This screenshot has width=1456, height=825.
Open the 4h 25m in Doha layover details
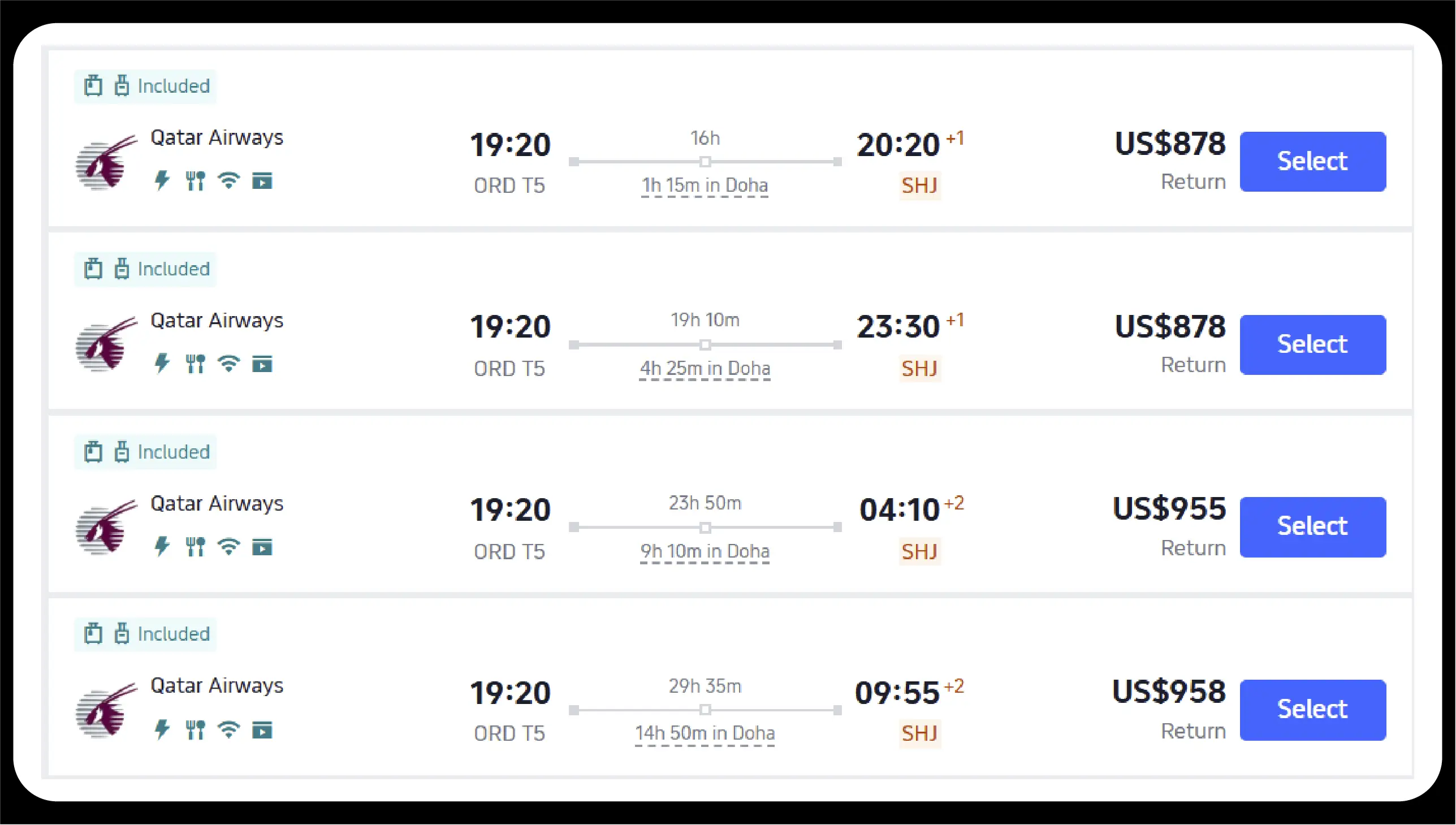coord(704,368)
